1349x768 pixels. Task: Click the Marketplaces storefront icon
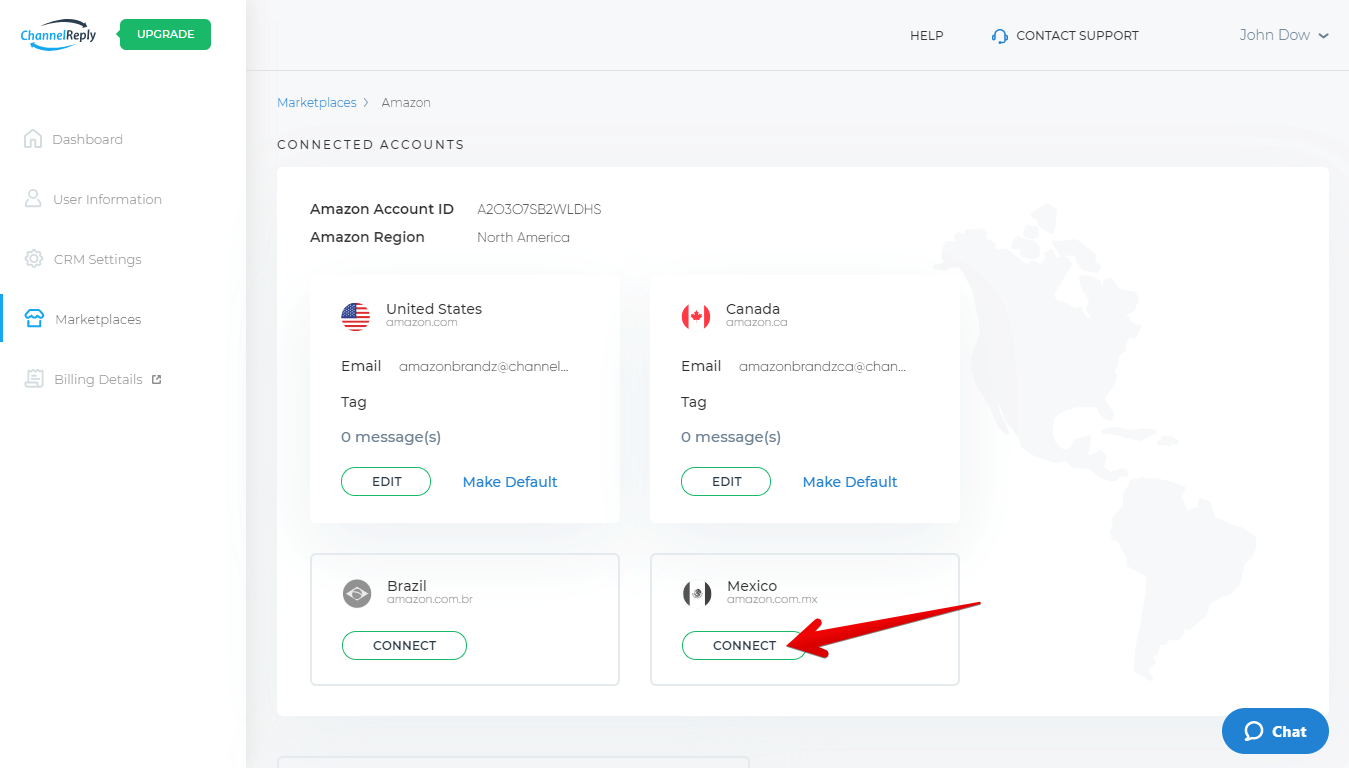pyautogui.click(x=34, y=319)
